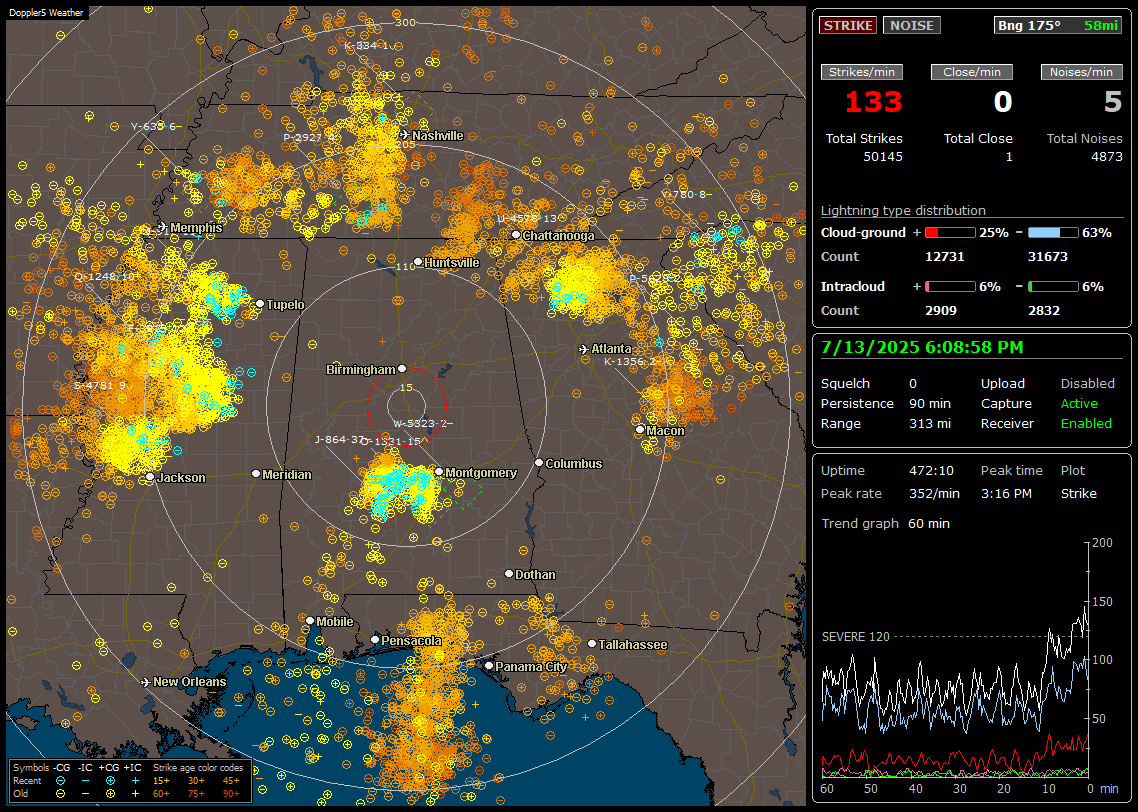
Task: Click the Total Noises 4873 count
Action: (x=1107, y=157)
